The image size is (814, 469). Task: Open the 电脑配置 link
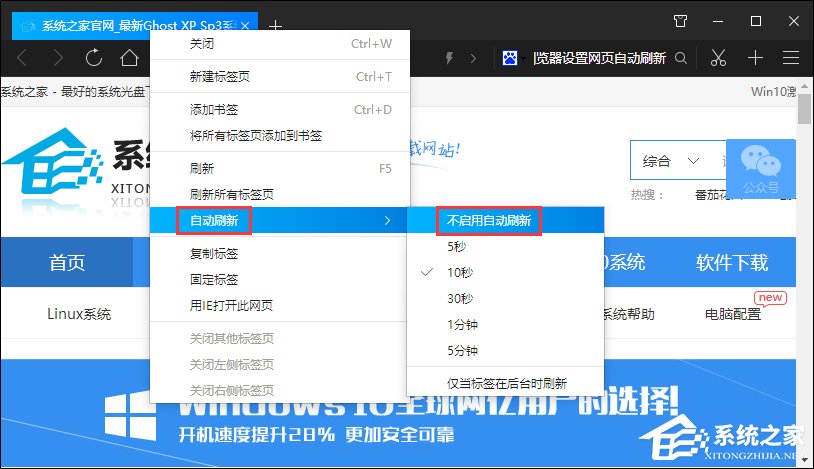click(x=732, y=314)
